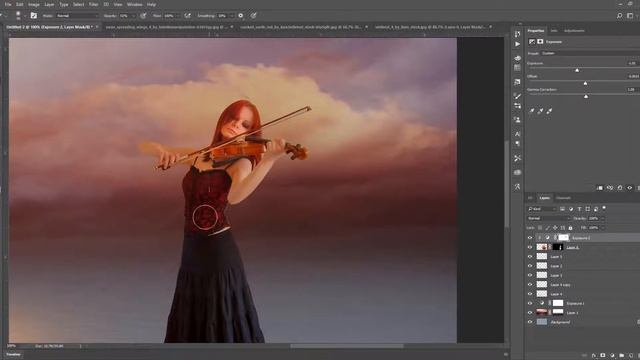Open the Layer menu
The width and height of the screenshot is (640, 360).
(49, 4)
